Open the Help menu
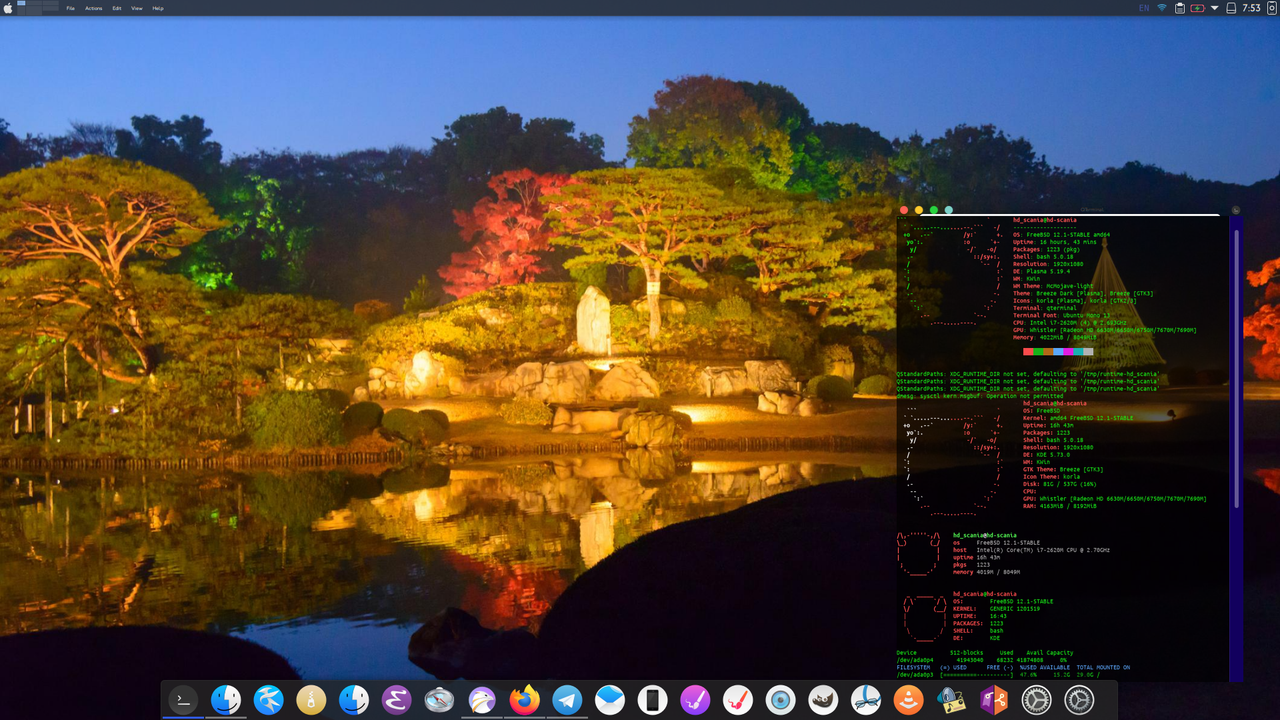 coord(158,8)
